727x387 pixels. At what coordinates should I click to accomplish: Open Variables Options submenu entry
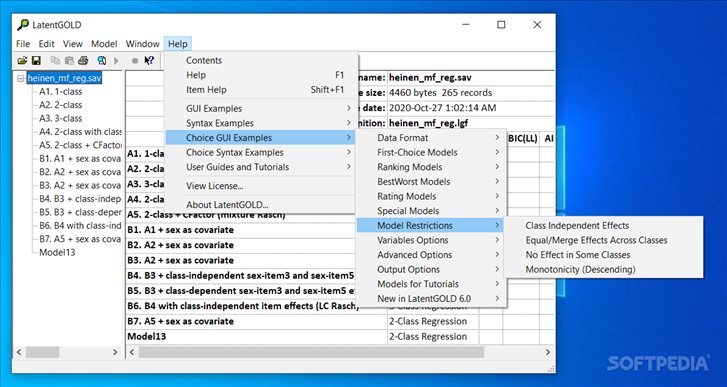[431, 240]
